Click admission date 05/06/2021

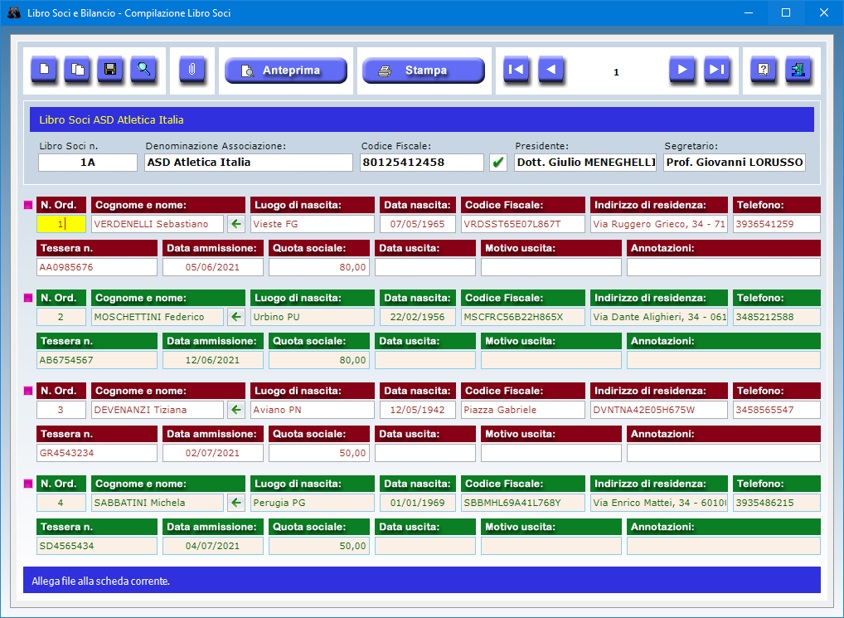point(213,267)
